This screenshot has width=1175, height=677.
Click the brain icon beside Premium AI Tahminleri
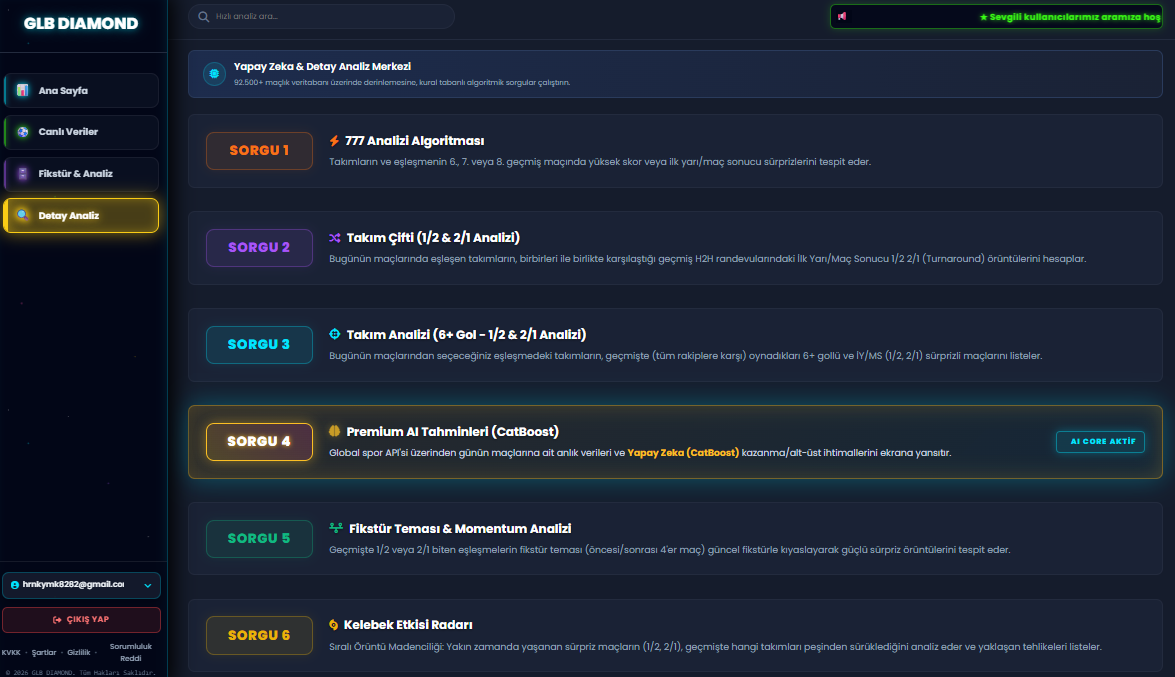tap(335, 431)
